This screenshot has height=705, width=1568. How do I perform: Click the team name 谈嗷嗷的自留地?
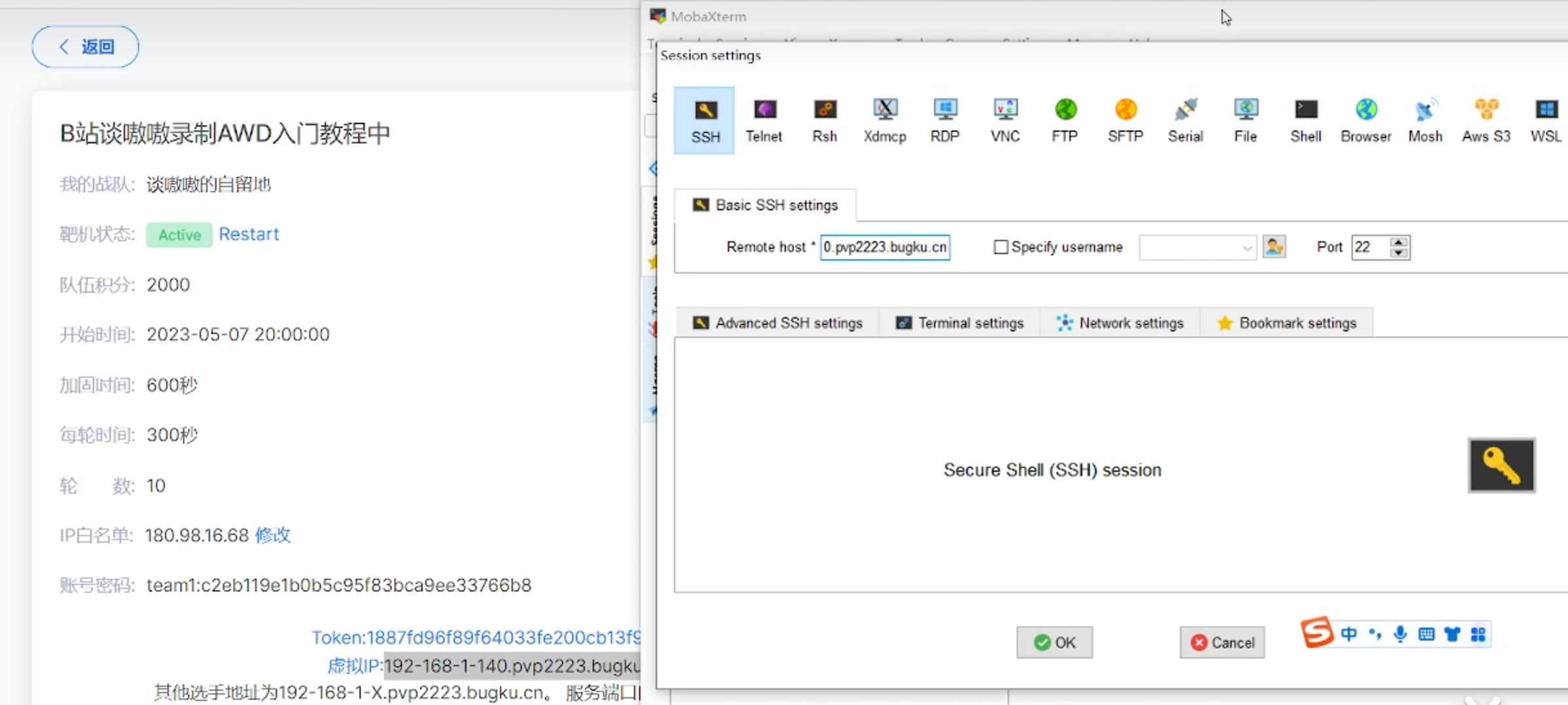click(x=208, y=184)
